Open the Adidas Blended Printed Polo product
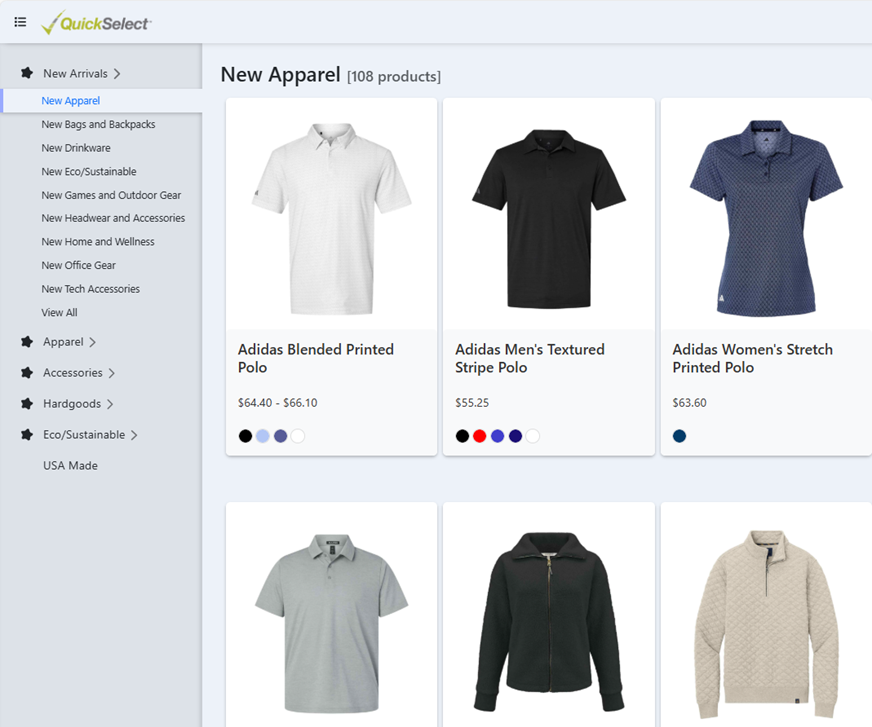Viewport: 872px width, 727px height. click(x=315, y=359)
